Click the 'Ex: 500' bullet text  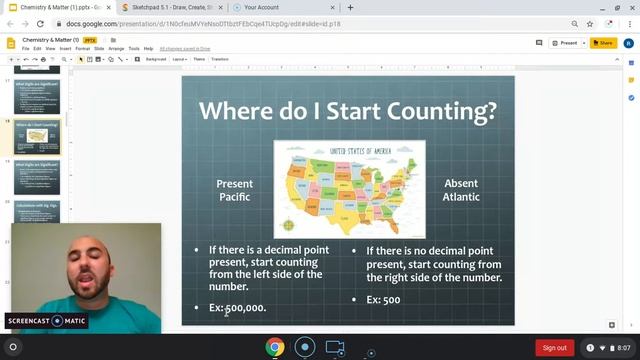383,300
